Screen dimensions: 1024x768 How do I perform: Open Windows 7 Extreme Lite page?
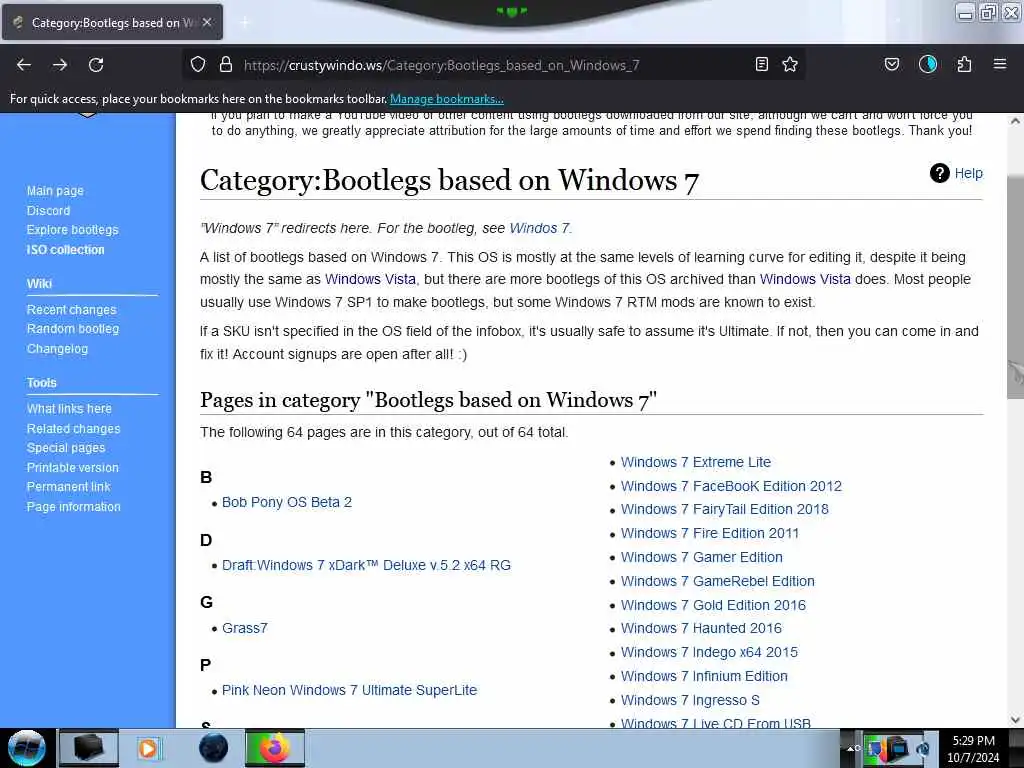tap(696, 462)
